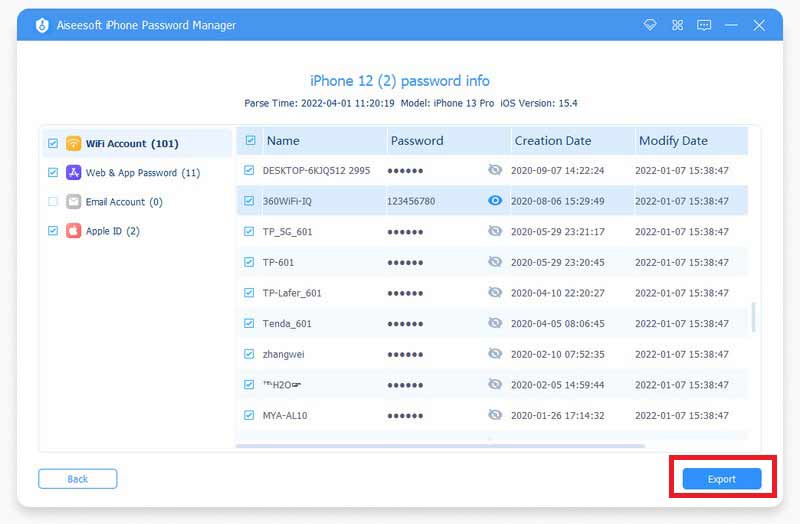
Task: Uncheck the 360WiFi-IQ row checkbox
Action: (x=248, y=201)
